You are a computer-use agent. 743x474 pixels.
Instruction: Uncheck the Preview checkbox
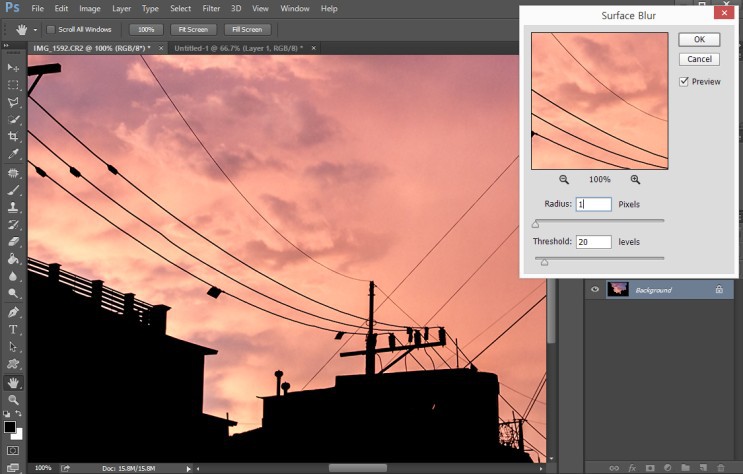tap(684, 82)
